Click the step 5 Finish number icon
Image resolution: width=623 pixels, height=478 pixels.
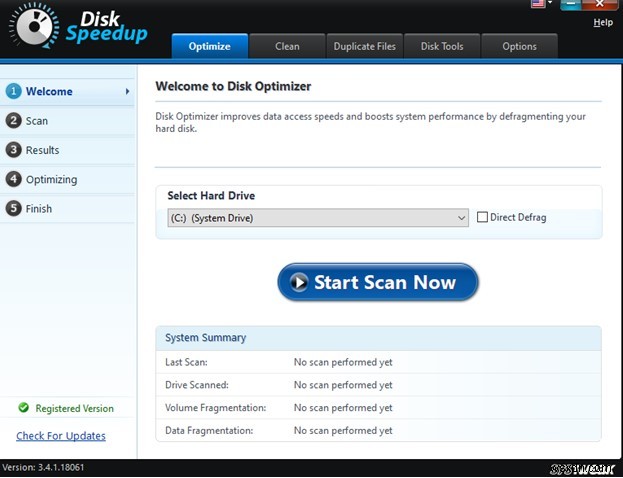point(14,208)
